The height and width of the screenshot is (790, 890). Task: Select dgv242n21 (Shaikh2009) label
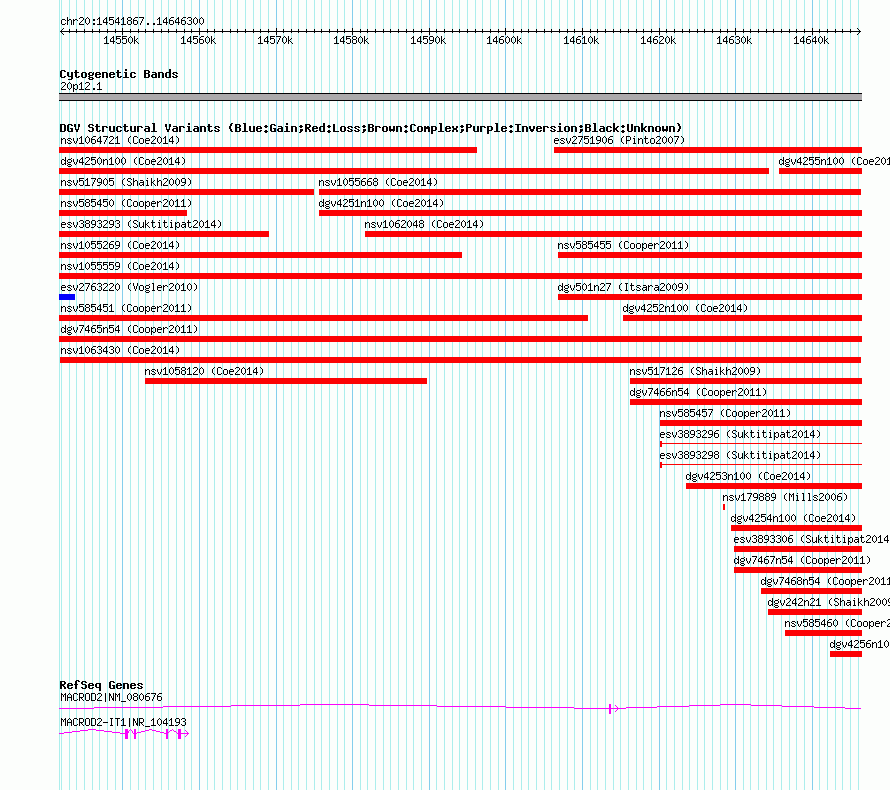coord(829,602)
